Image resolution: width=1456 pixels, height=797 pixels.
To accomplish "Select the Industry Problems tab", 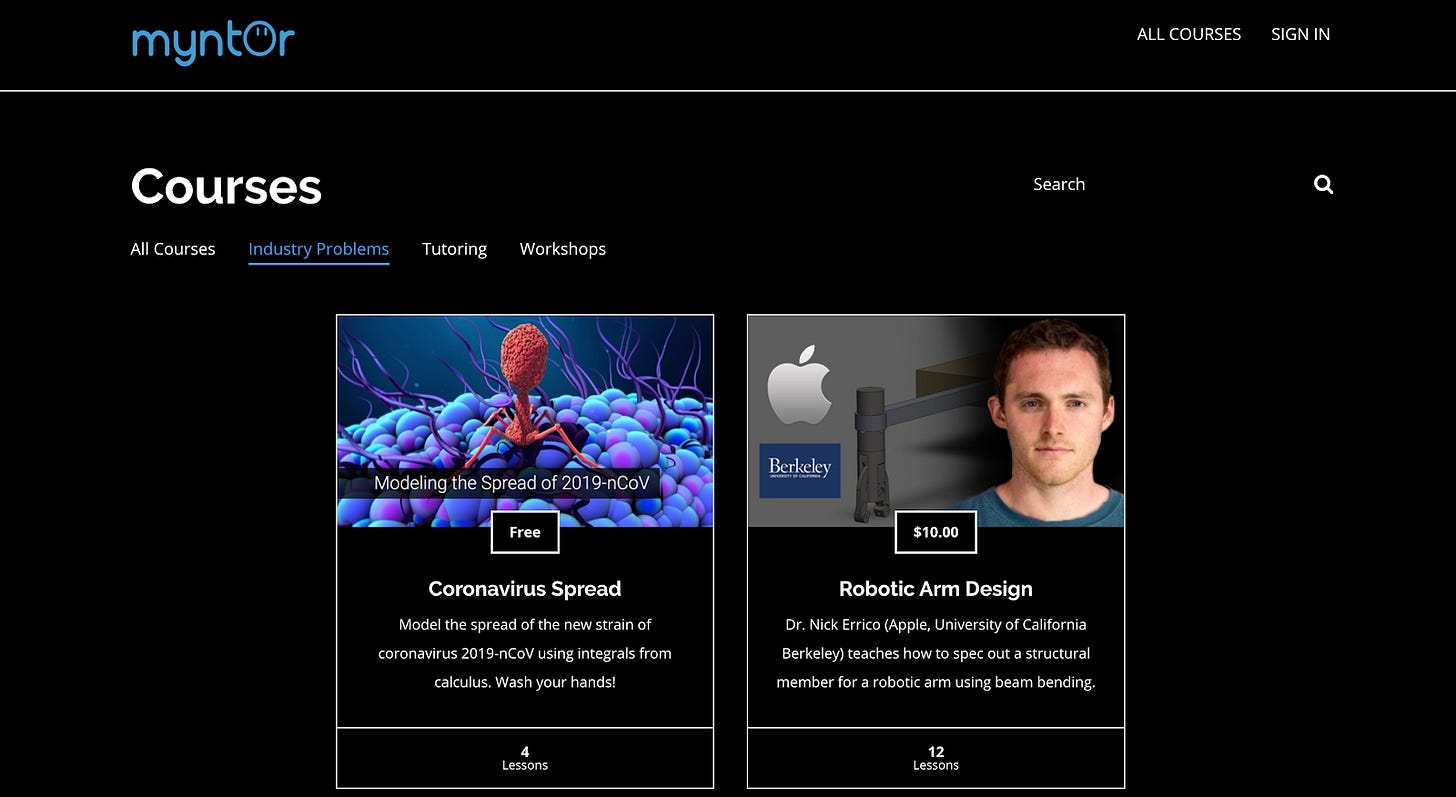I will 319,249.
